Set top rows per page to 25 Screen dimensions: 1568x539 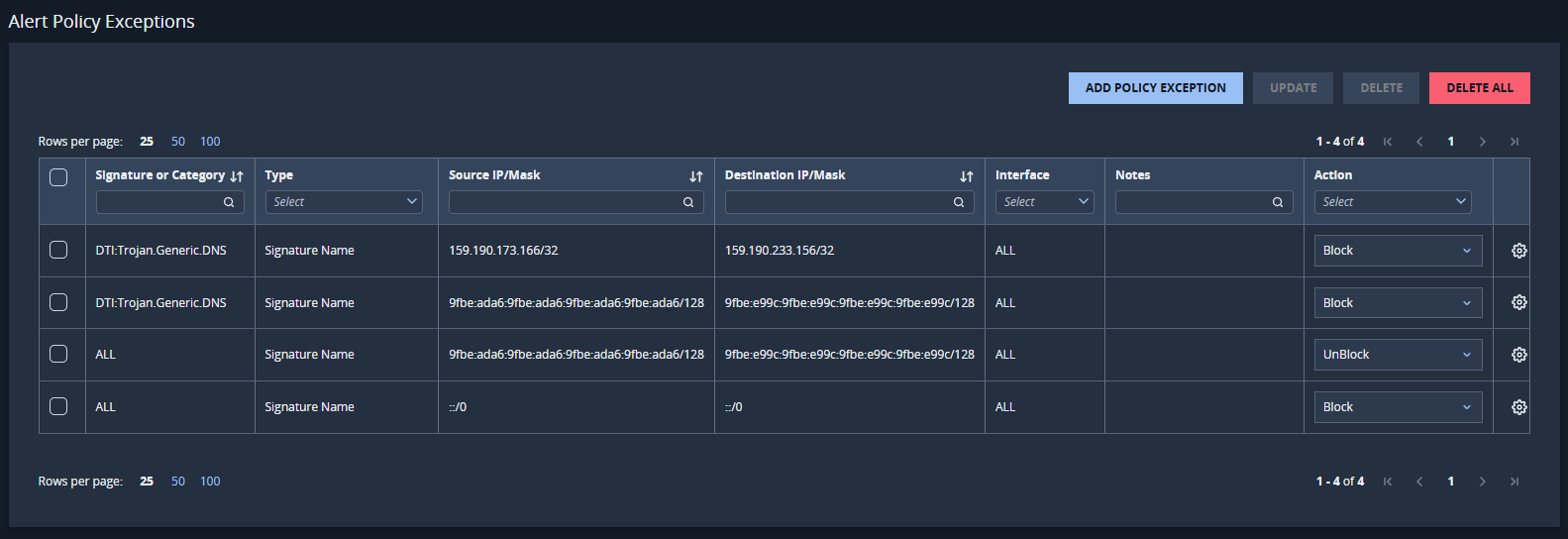pyautogui.click(x=147, y=142)
